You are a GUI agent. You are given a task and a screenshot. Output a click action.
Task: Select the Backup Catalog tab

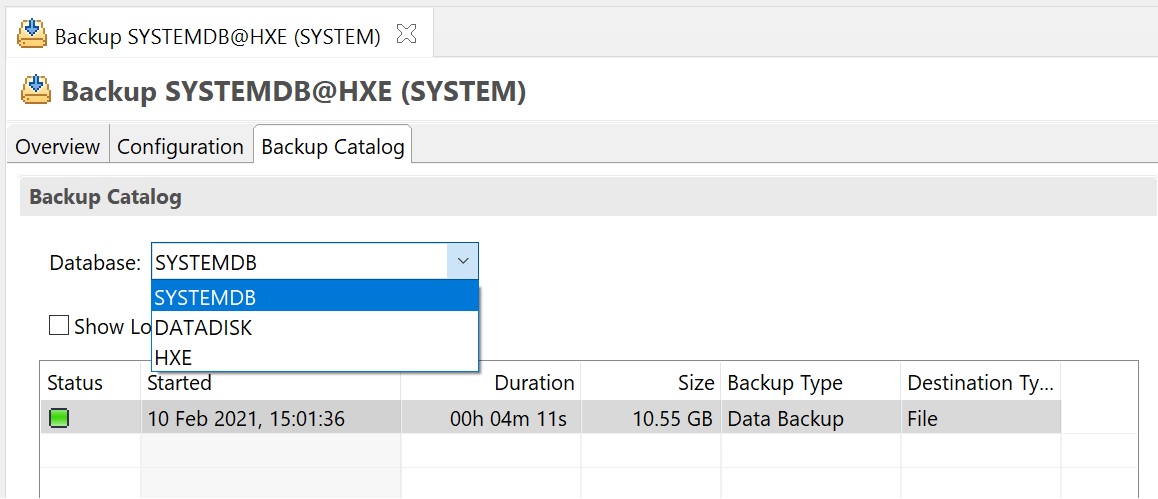333,147
